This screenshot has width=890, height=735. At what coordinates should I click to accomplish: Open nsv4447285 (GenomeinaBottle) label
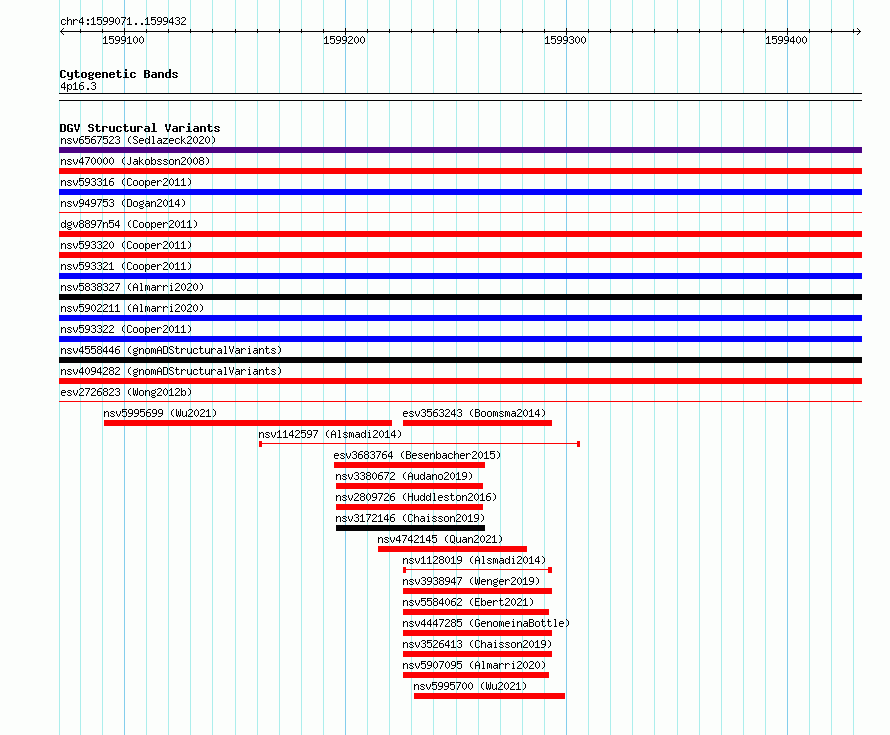point(486,623)
